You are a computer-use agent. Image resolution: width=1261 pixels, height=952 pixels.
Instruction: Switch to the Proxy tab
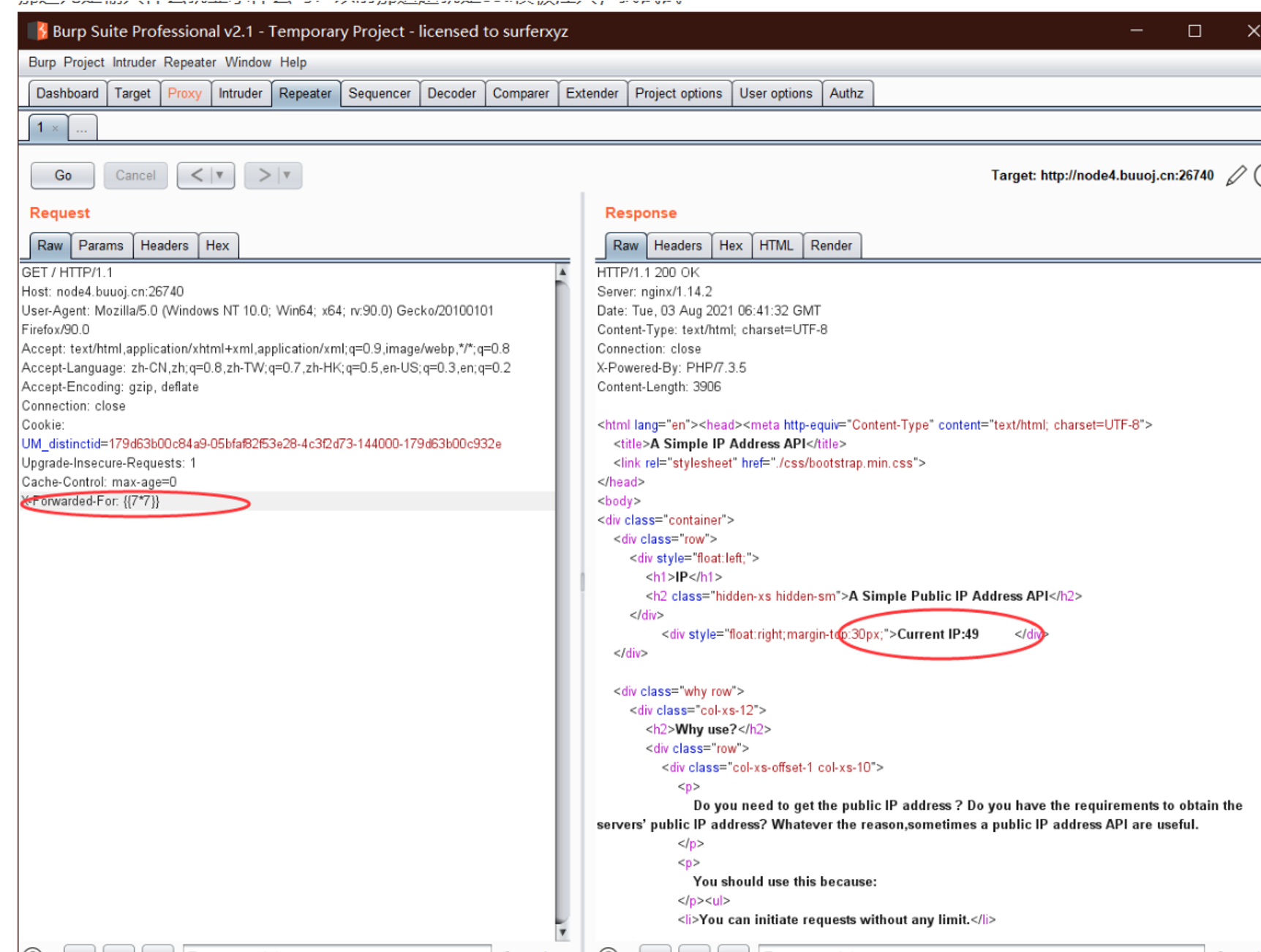click(x=184, y=94)
